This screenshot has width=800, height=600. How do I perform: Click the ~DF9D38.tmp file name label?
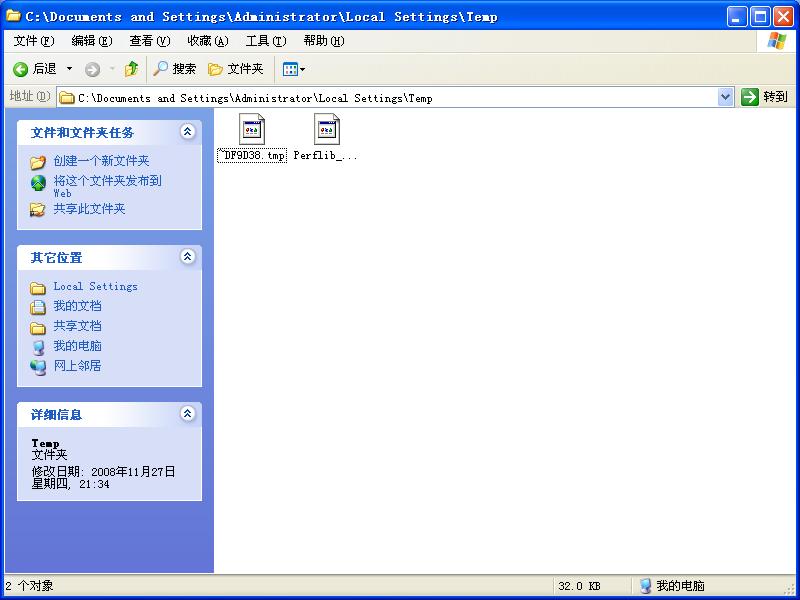tap(252, 156)
